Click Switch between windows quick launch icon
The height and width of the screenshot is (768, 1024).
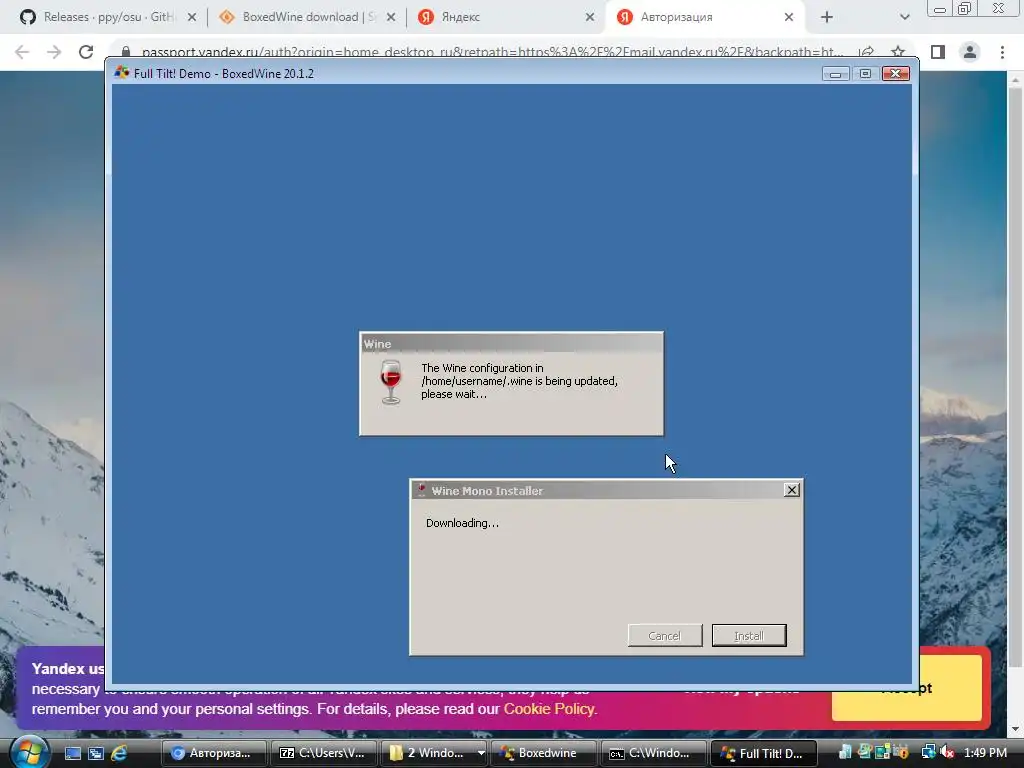96,753
